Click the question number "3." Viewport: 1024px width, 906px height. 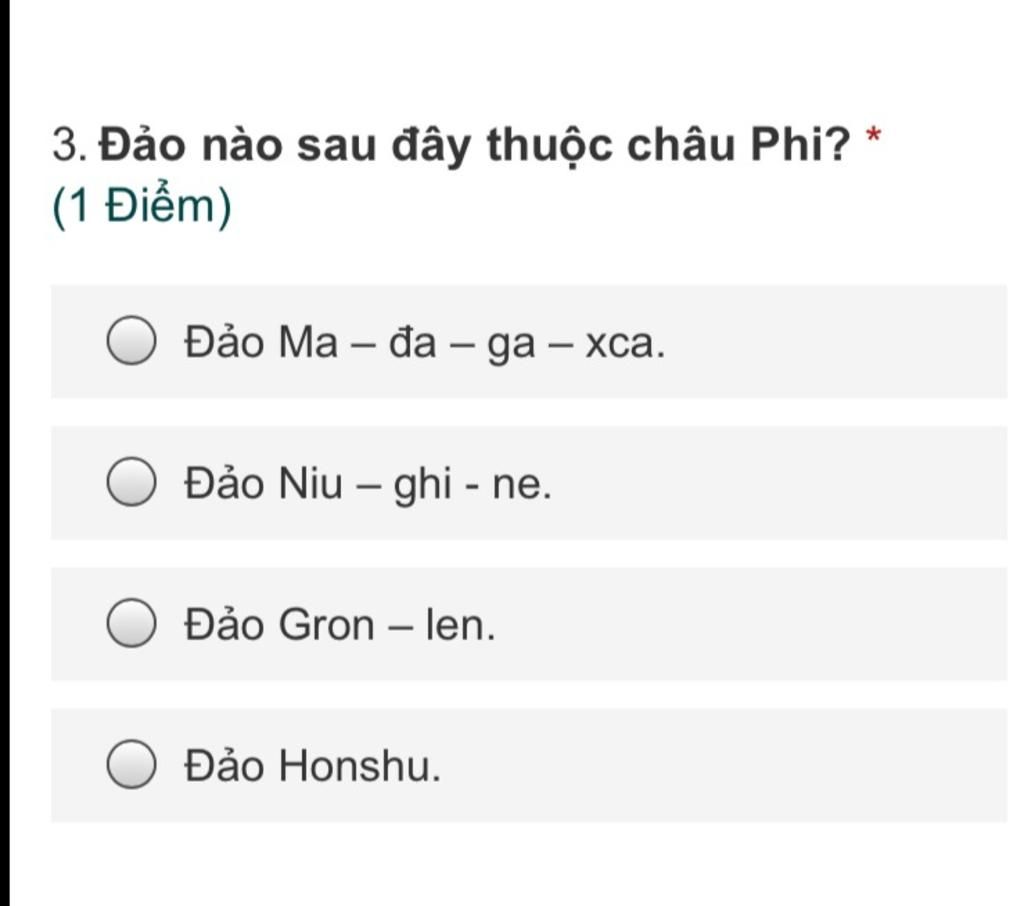pos(69,145)
